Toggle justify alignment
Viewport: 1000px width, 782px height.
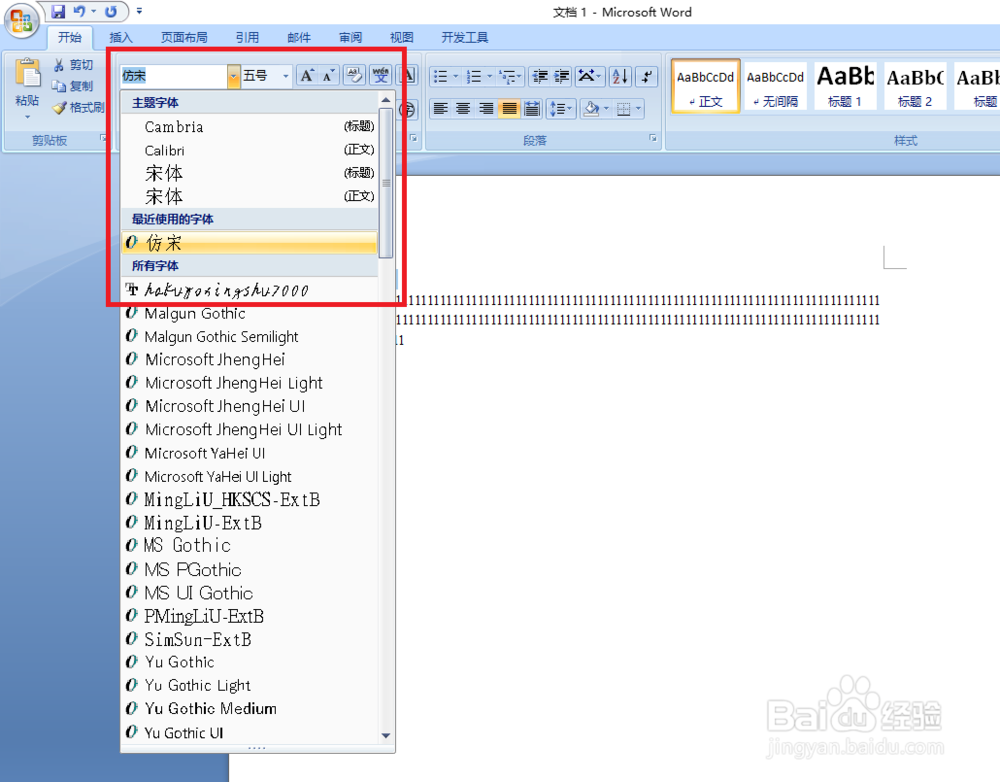(x=509, y=108)
